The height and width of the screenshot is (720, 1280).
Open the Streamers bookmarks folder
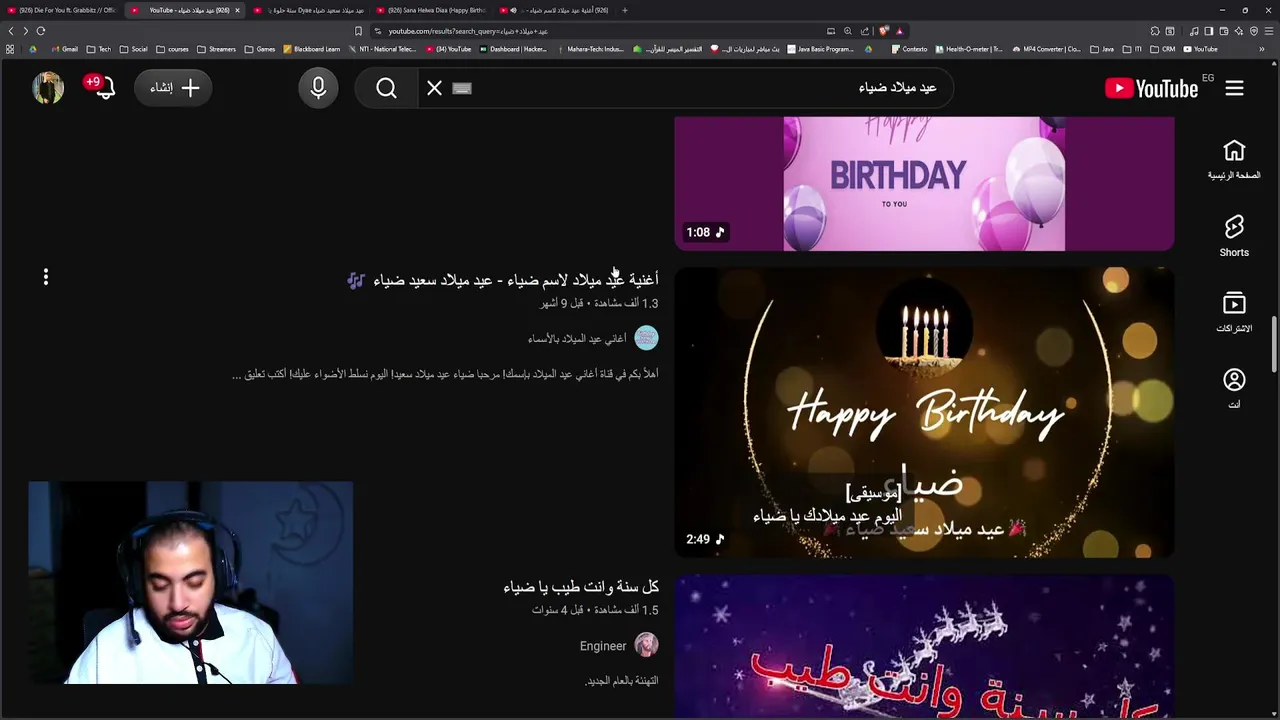(x=216, y=49)
